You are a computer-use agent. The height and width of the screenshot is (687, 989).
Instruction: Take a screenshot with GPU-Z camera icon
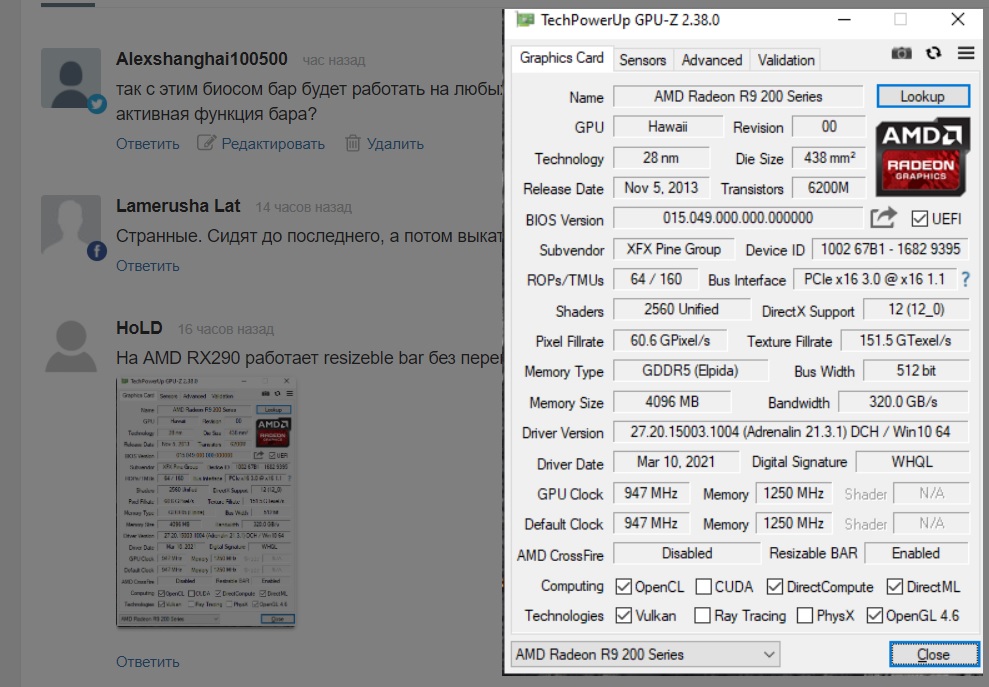pos(901,53)
